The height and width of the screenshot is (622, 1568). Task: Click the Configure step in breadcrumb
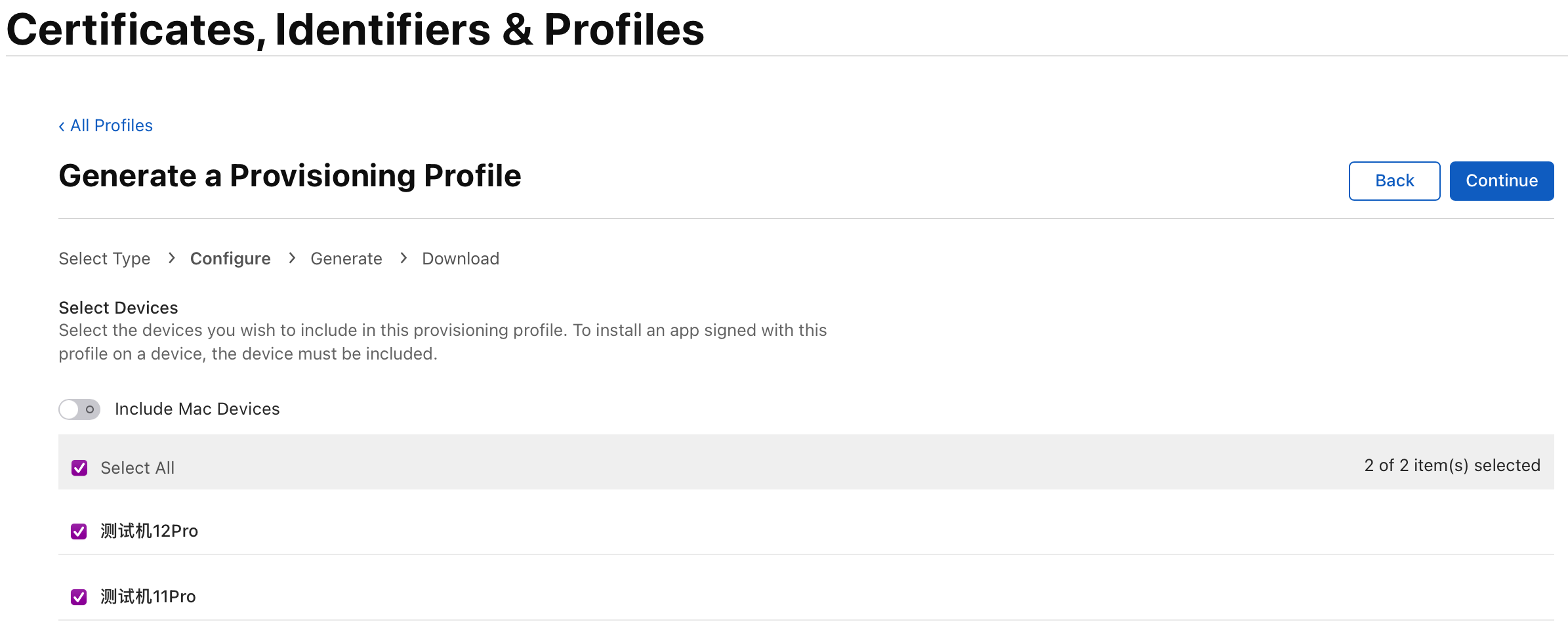tap(230, 259)
